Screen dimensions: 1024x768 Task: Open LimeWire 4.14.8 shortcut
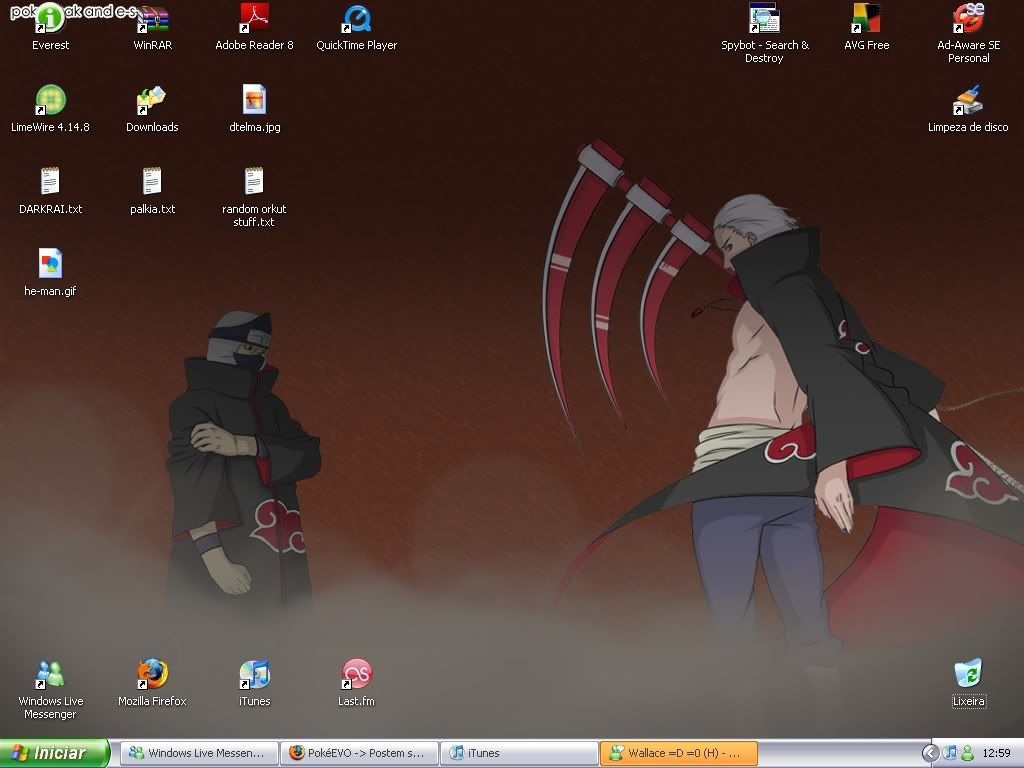pyautogui.click(x=50, y=101)
